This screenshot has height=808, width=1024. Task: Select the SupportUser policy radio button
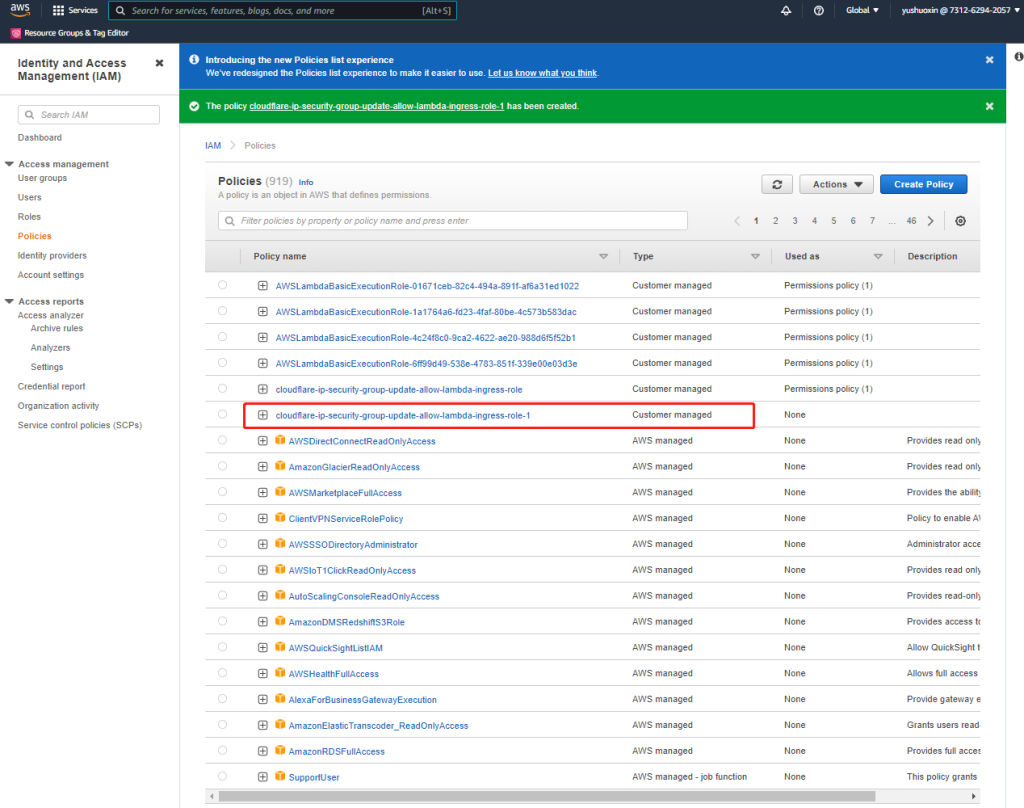tap(222, 777)
